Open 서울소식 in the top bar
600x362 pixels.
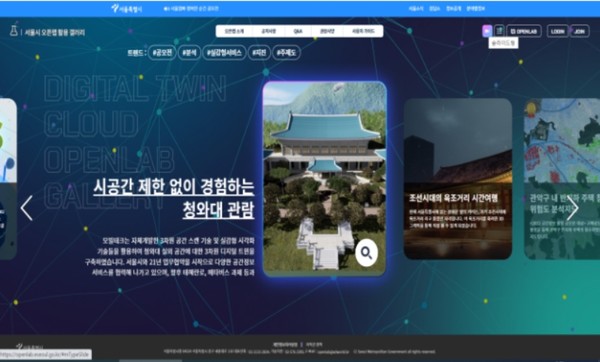416,8
